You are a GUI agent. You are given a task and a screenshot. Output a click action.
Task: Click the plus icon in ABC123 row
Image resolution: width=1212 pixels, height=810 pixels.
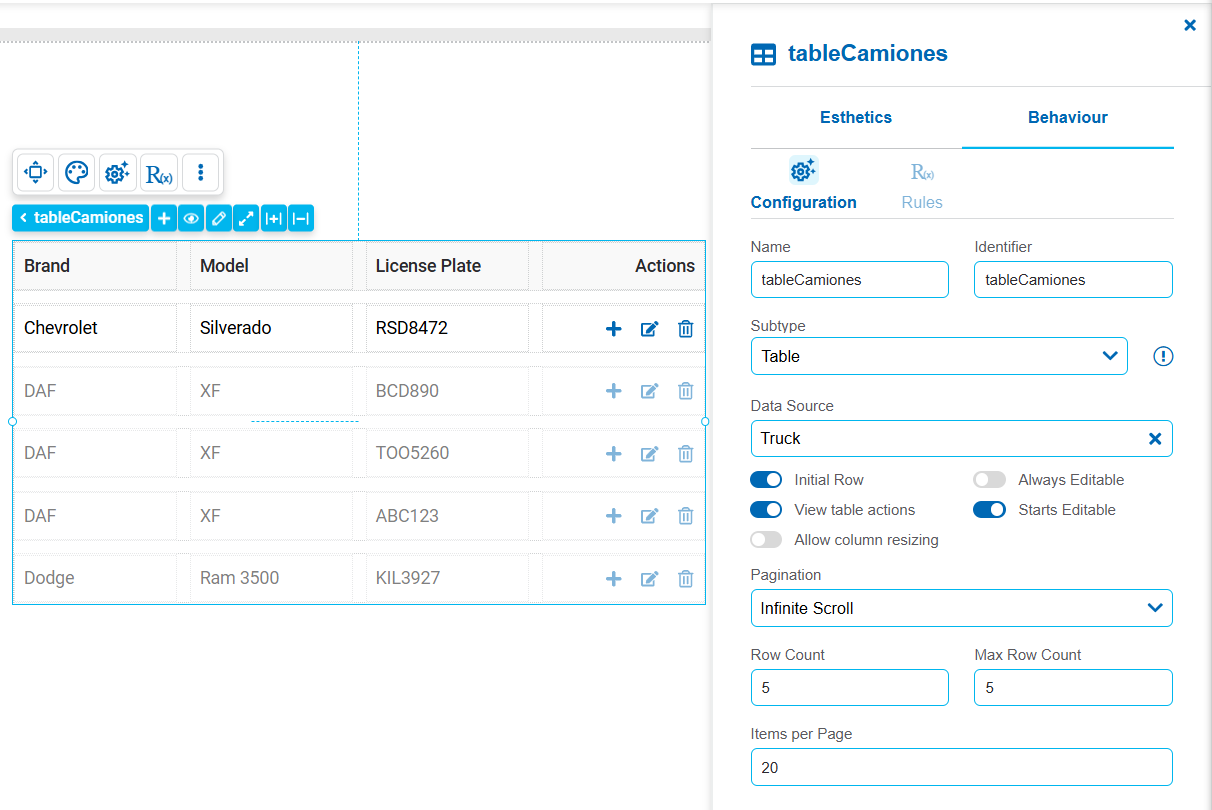(x=614, y=516)
